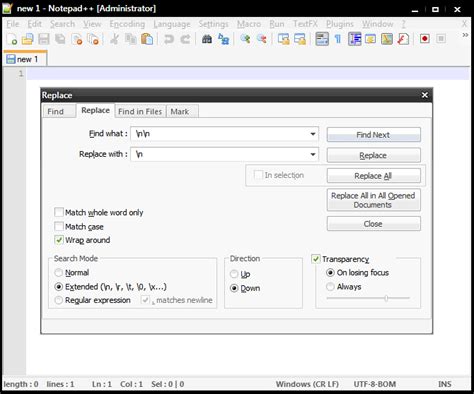Set search direction to Down

click(234, 288)
